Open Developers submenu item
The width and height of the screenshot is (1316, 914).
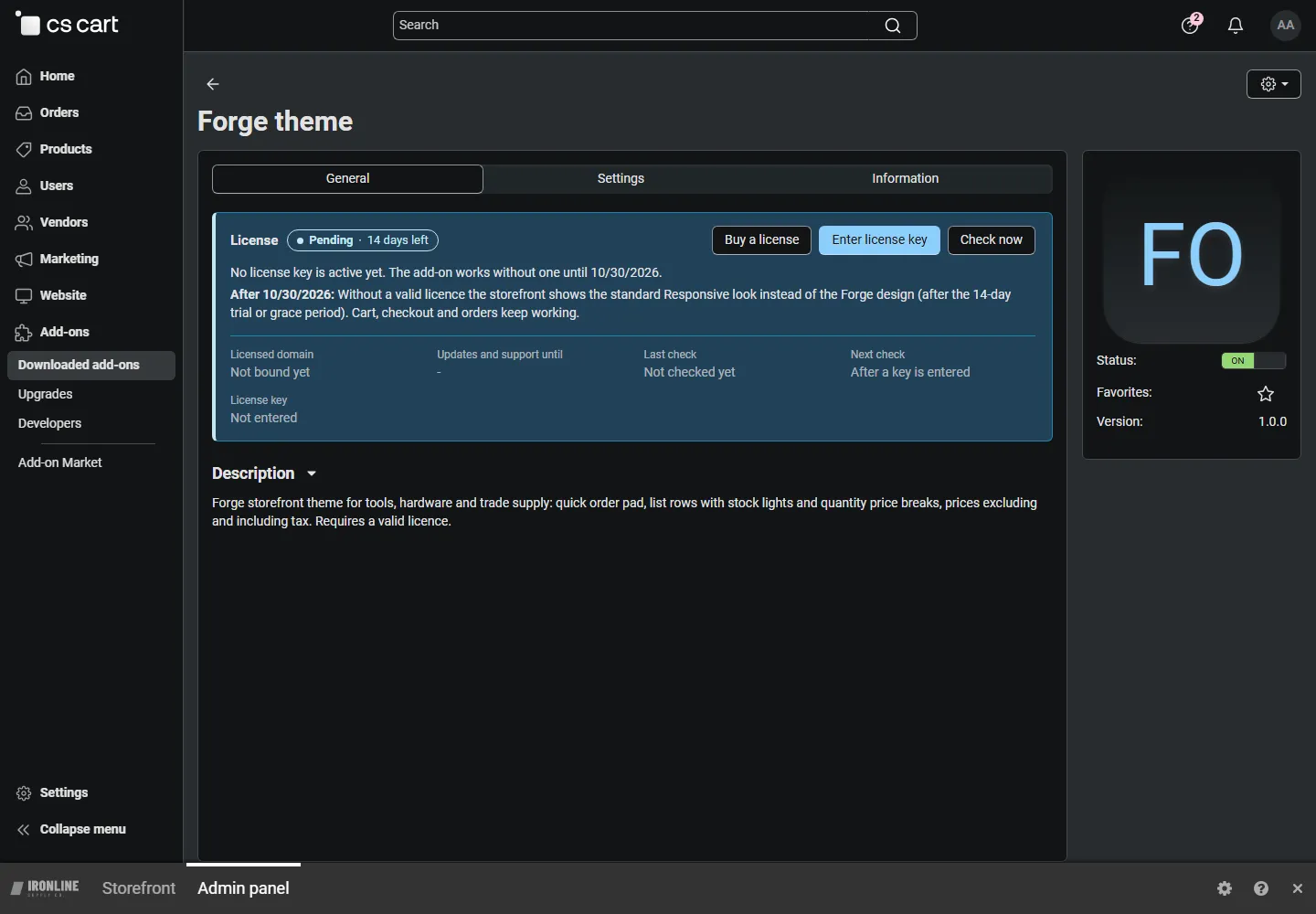coord(50,424)
